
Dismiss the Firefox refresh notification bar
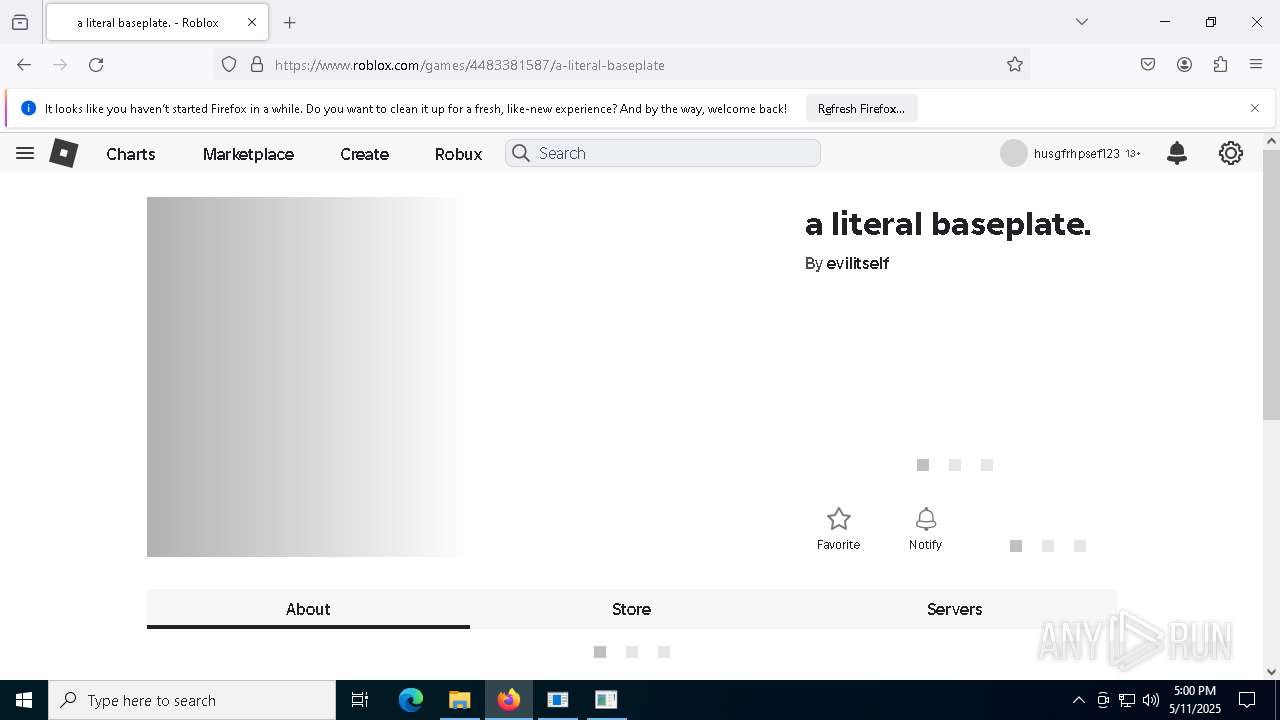point(1255,108)
